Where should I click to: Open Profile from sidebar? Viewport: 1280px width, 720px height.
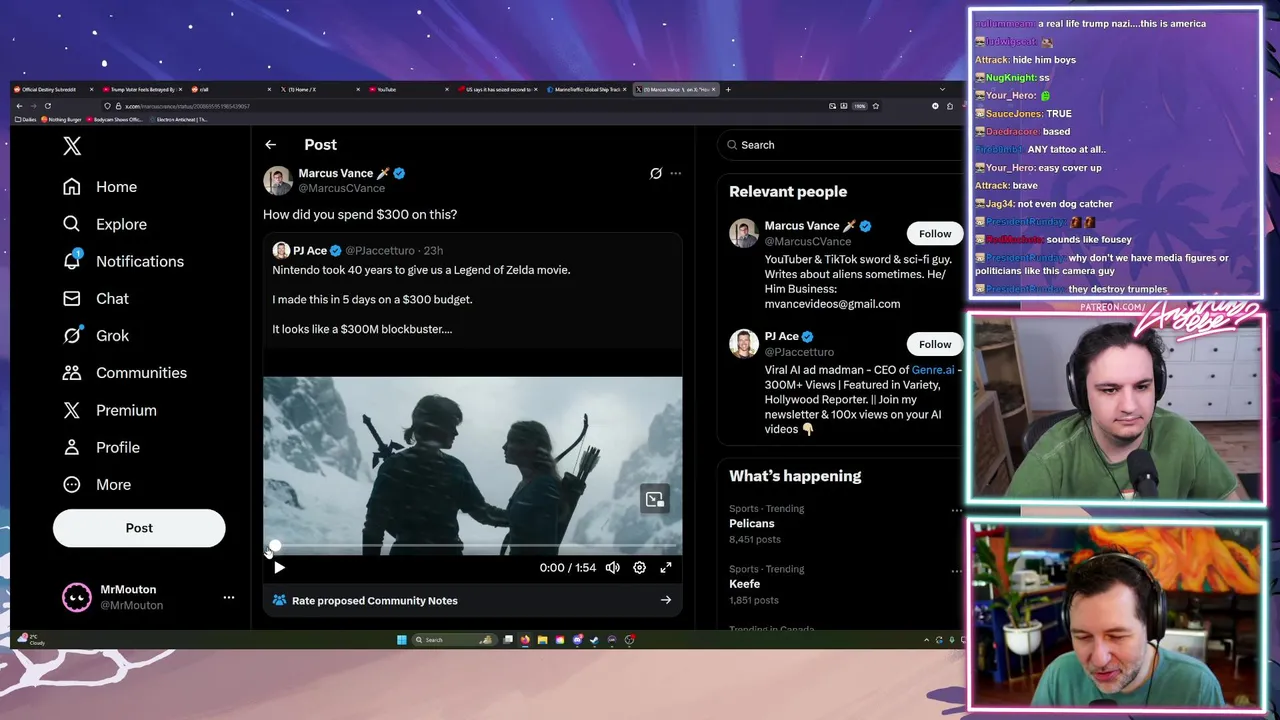tap(101, 447)
